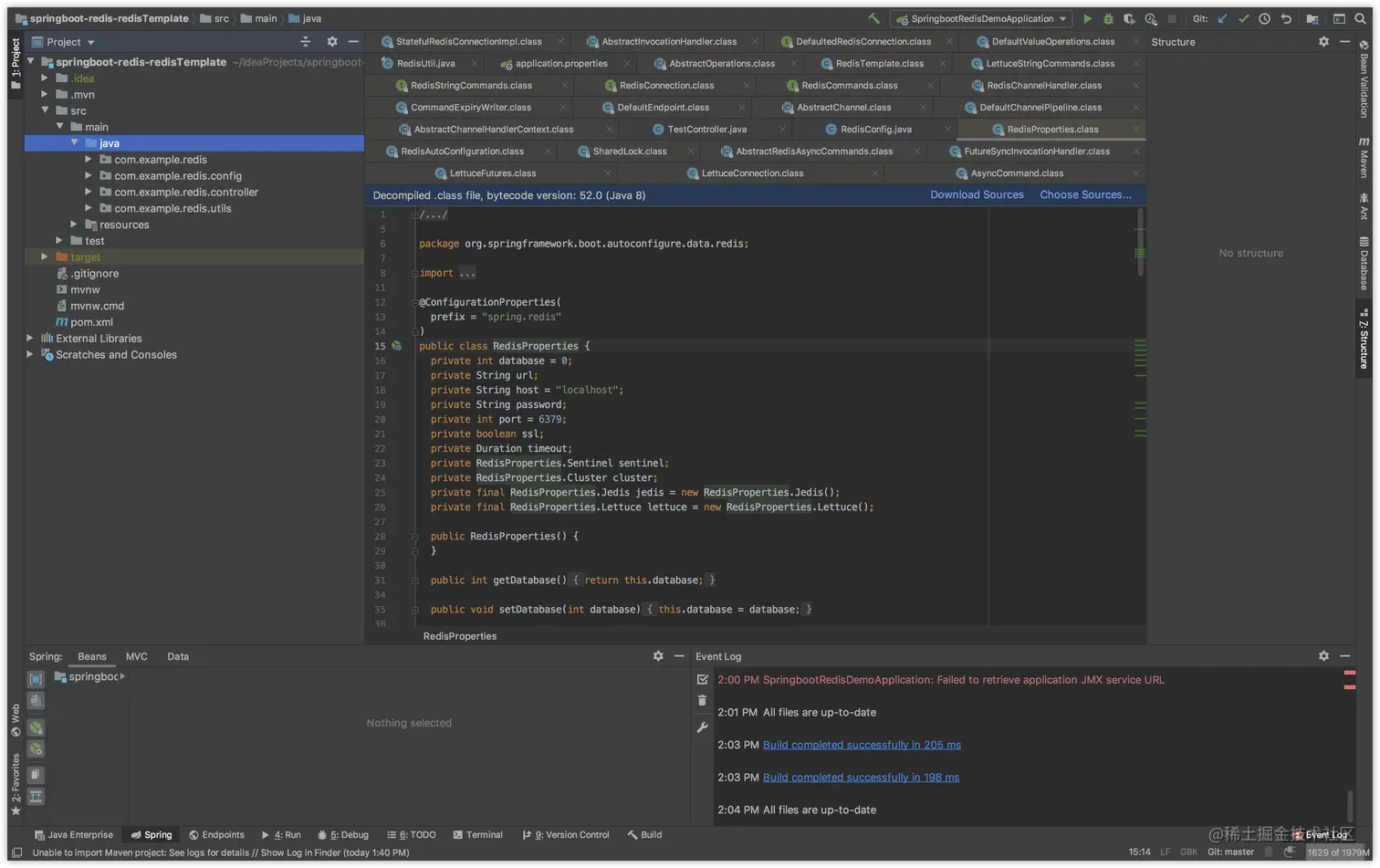Expand the .idea folder in the tree
The image size is (1380, 868).
point(44,78)
